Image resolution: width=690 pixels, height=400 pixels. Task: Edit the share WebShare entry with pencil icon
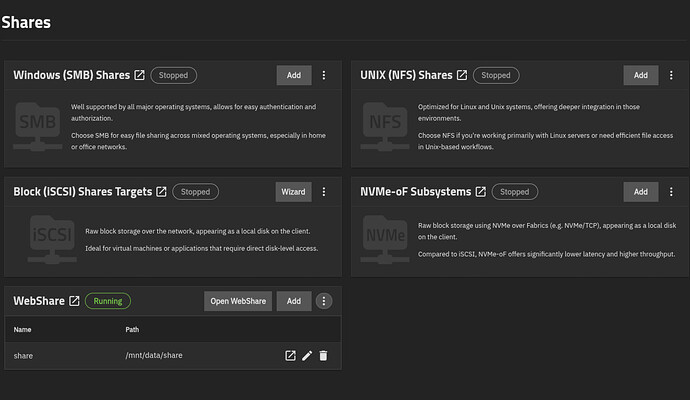[x=307, y=355]
